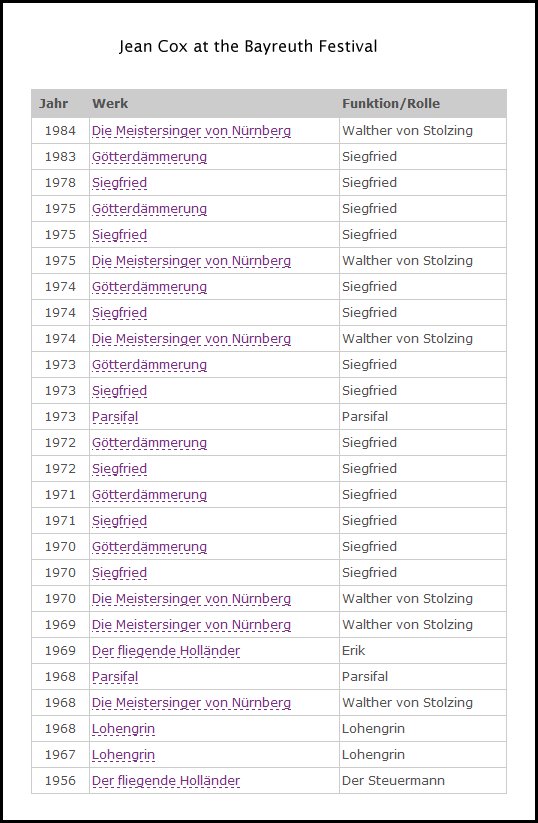Open the 1970 Die Meistersinger von Nürnberg link
538x823 pixels.
[191, 599]
